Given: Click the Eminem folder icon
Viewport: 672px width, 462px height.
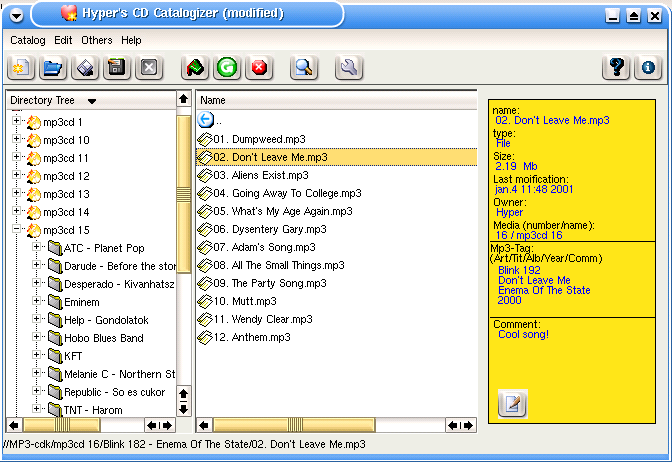Looking at the screenshot, I should pyautogui.click(x=55, y=301).
